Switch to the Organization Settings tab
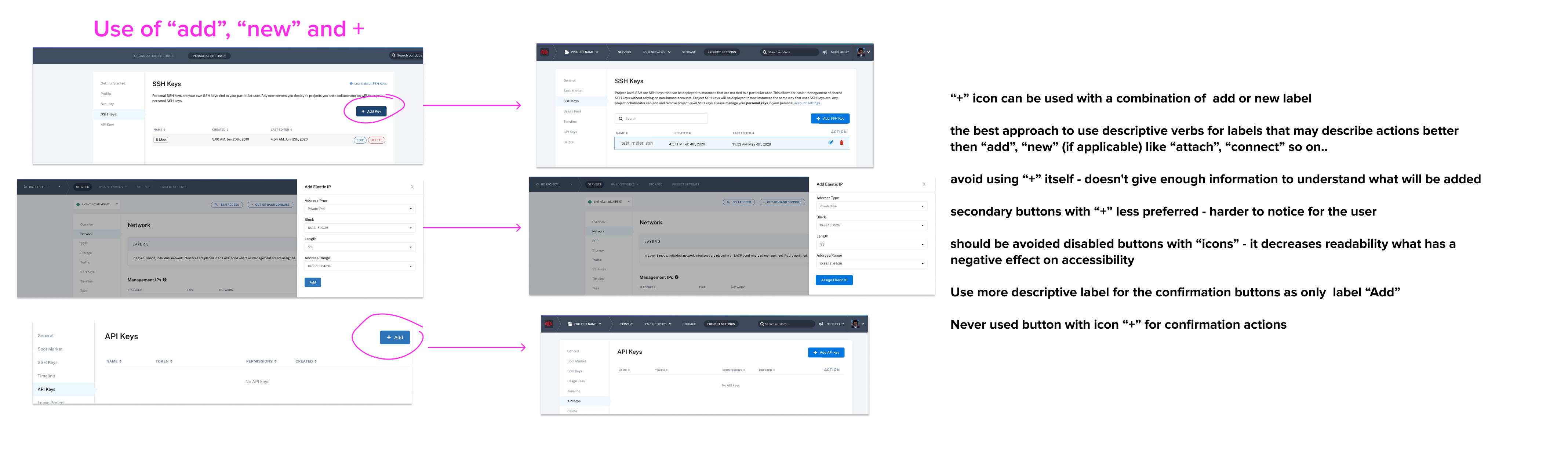 click(154, 56)
